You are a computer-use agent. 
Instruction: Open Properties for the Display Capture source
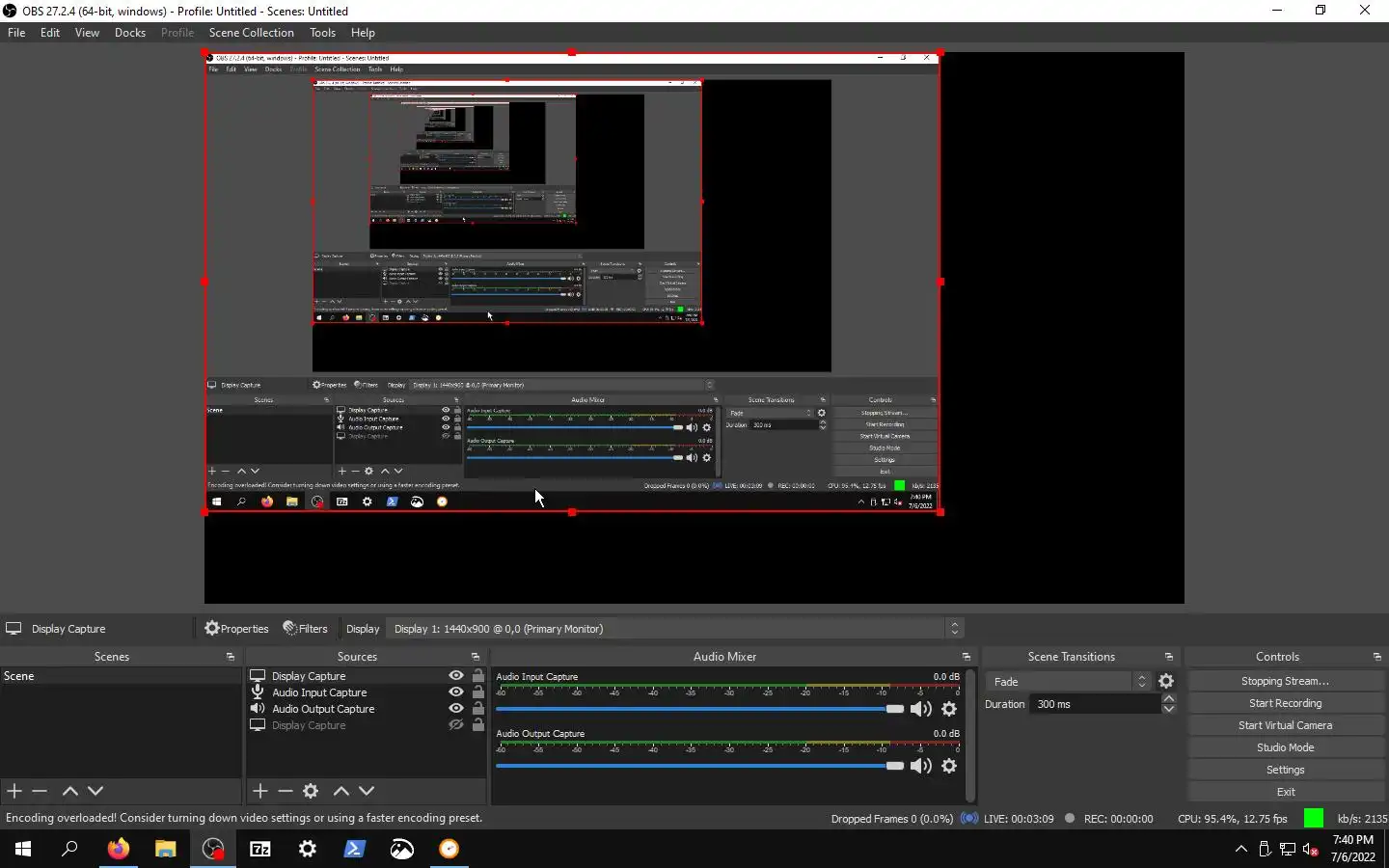[236, 629]
